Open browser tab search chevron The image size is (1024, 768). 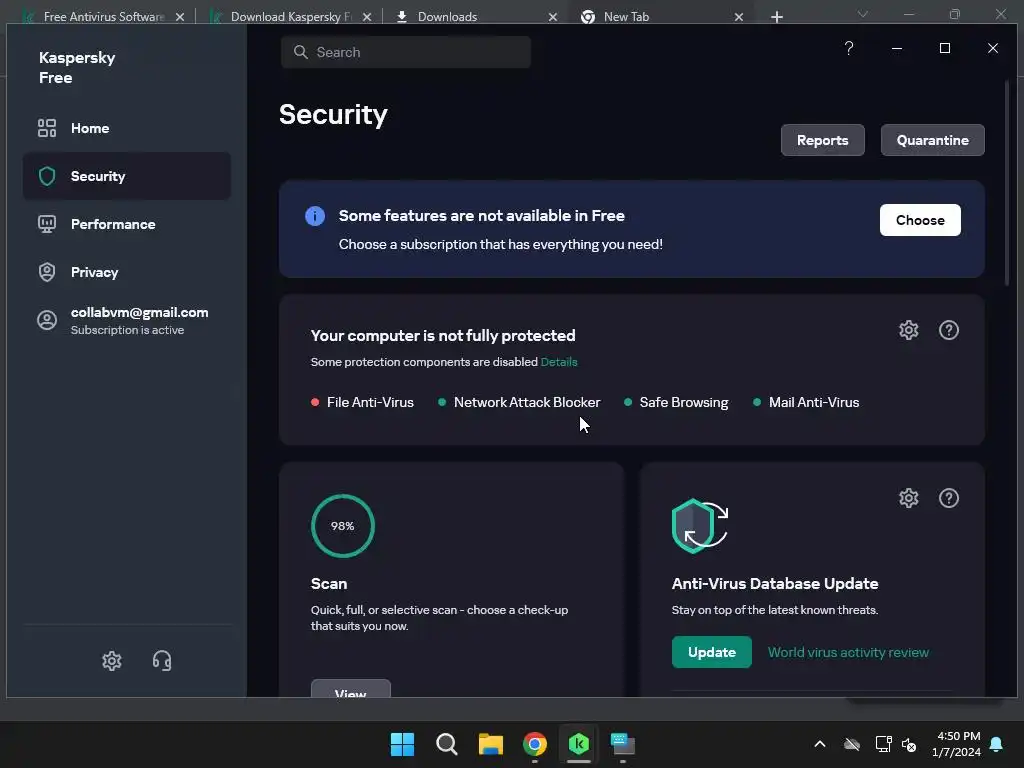pyautogui.click(x=863, y=14)
